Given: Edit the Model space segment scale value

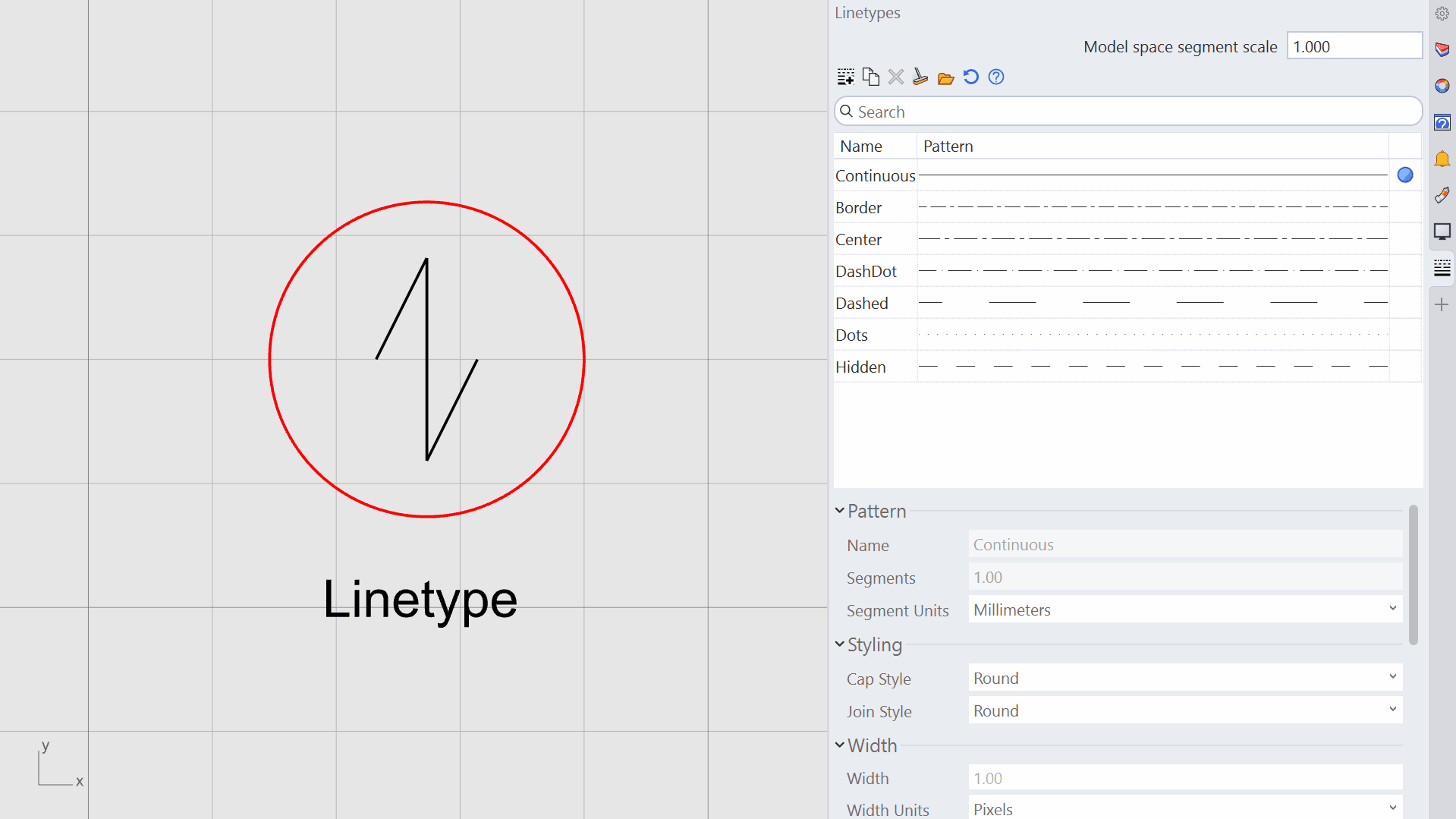Looking at the screenshot, I should pyautogui.click(x=1354, y=46).
